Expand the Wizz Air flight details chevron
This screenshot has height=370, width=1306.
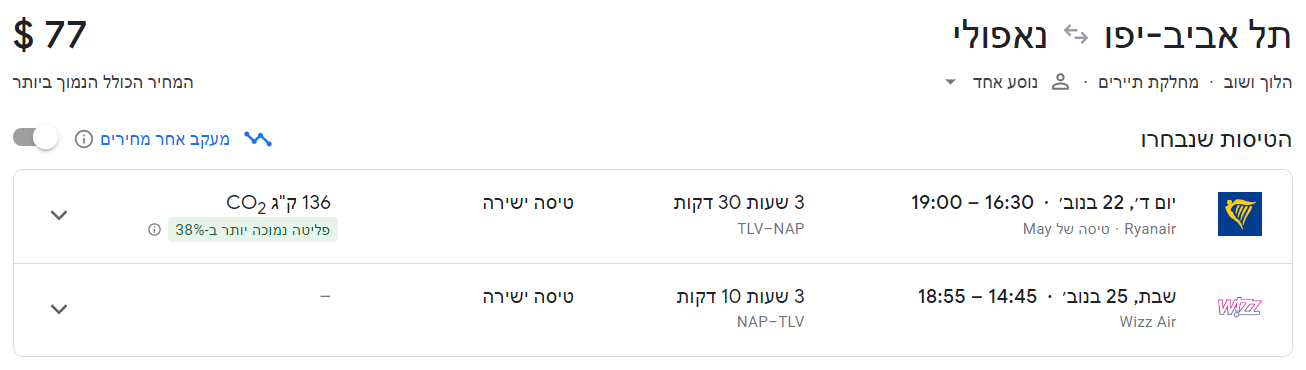click(59, 309)
